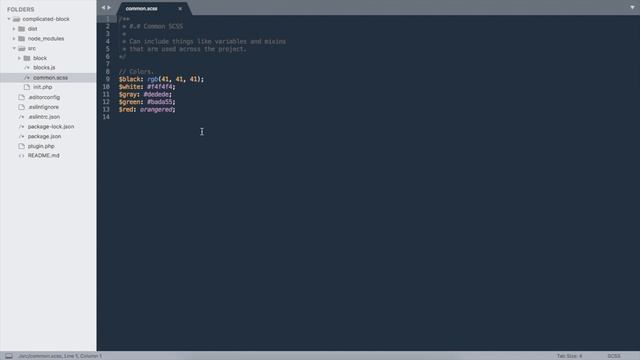Click line number 7 in the gutter
The height and width of the screenshot is (360, 640).
click(x=108, y=64)
